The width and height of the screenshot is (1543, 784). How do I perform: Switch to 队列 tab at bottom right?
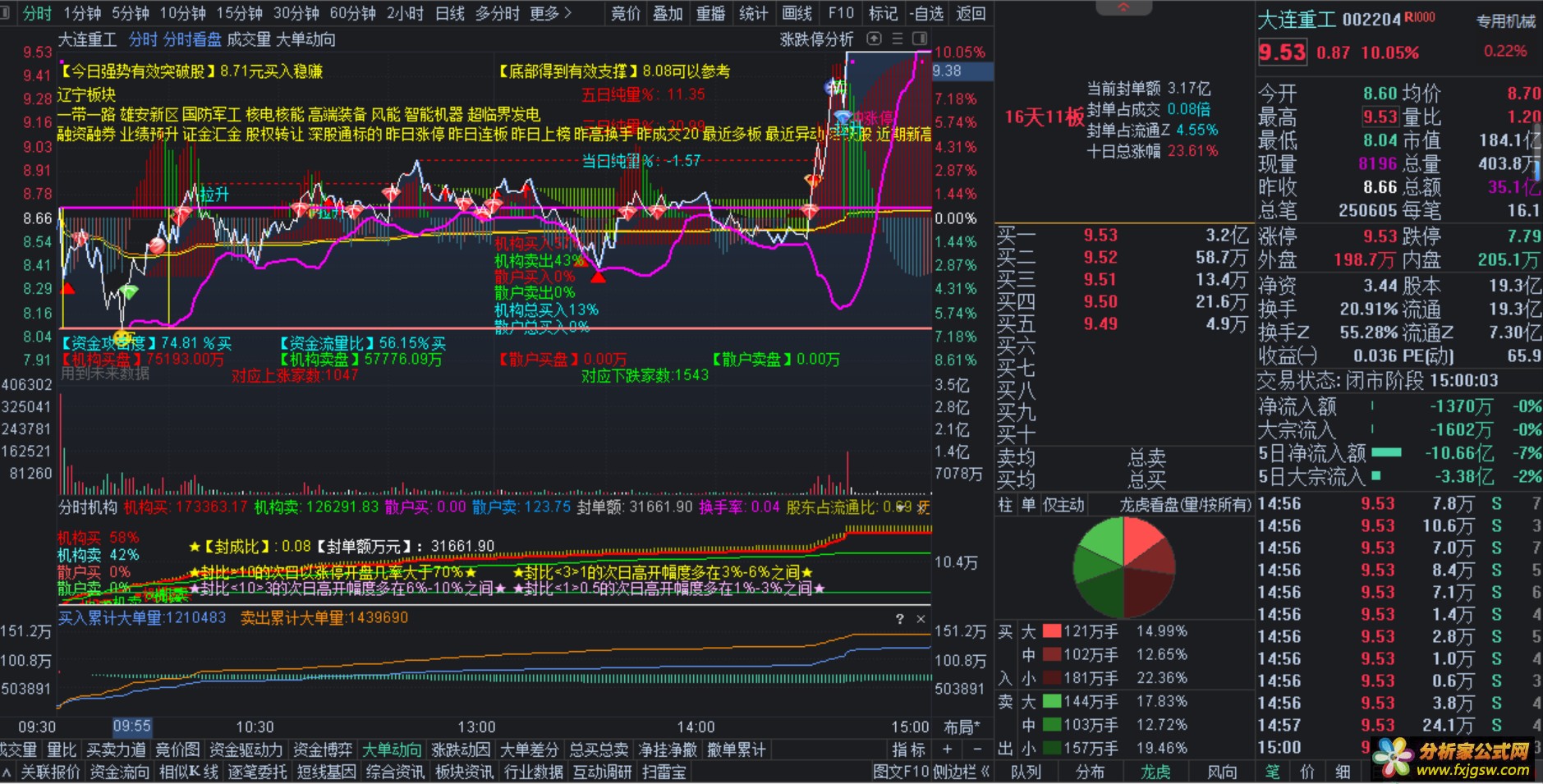(x=1026, y=772)
